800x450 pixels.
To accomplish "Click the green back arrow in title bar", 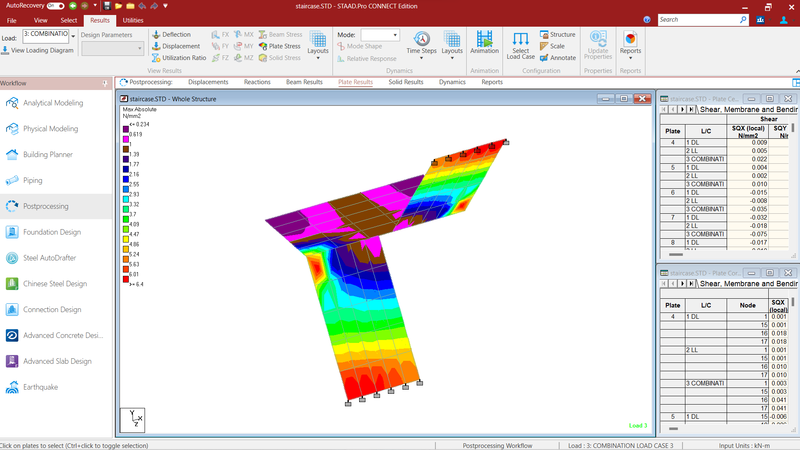I will 73,6.
